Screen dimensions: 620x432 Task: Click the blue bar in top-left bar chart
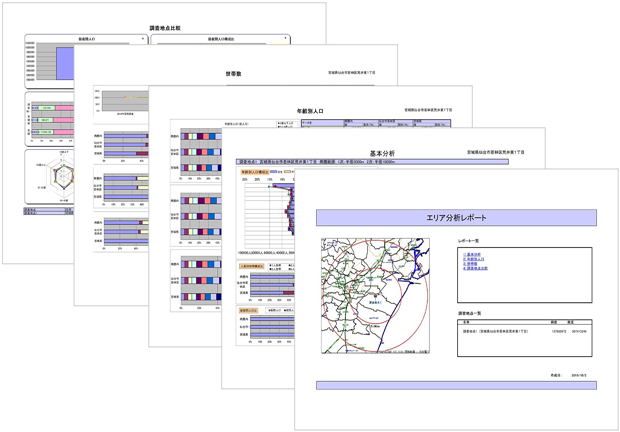tap(63, 62)
